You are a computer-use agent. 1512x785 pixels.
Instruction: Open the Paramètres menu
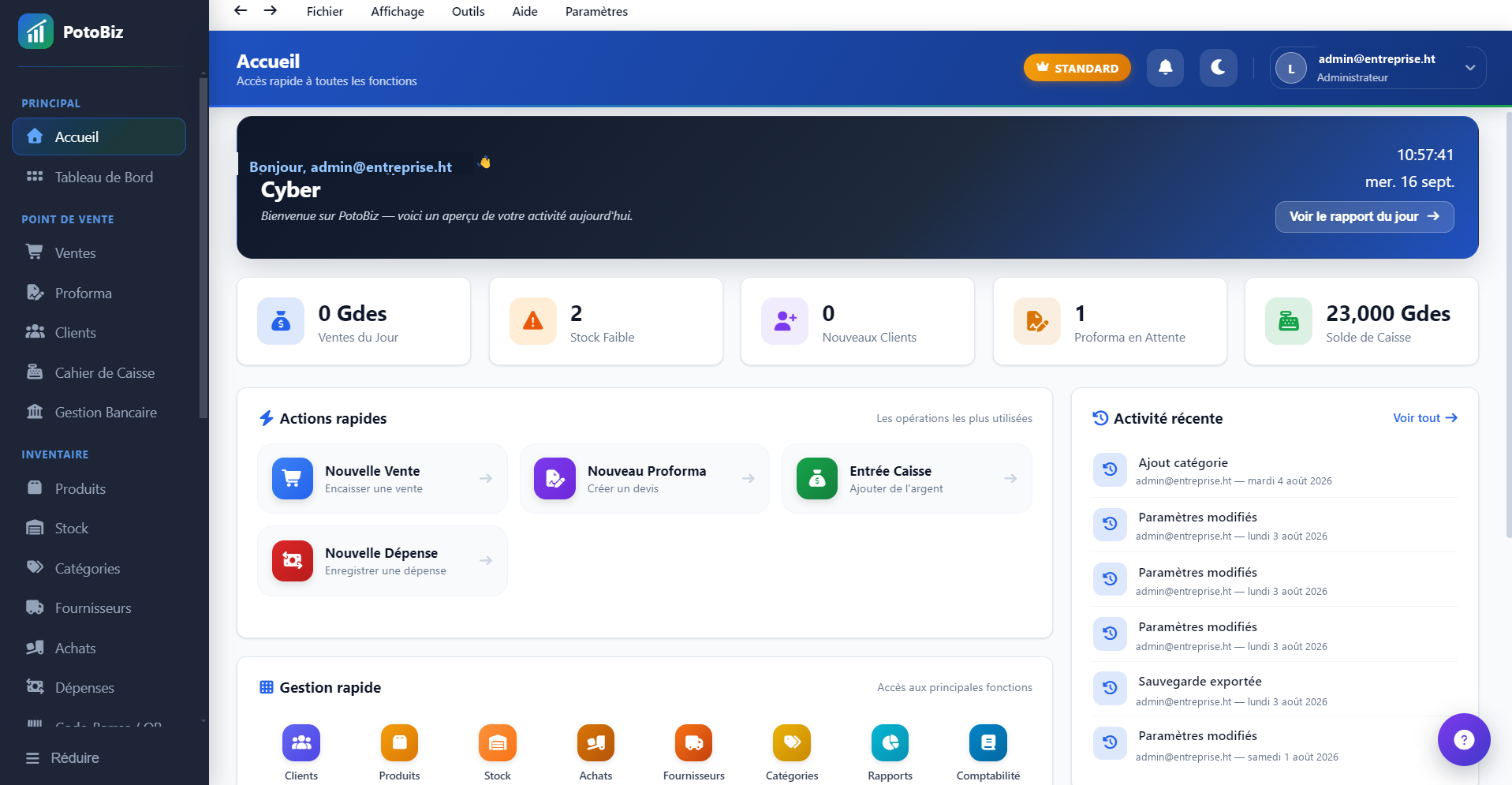596,11
